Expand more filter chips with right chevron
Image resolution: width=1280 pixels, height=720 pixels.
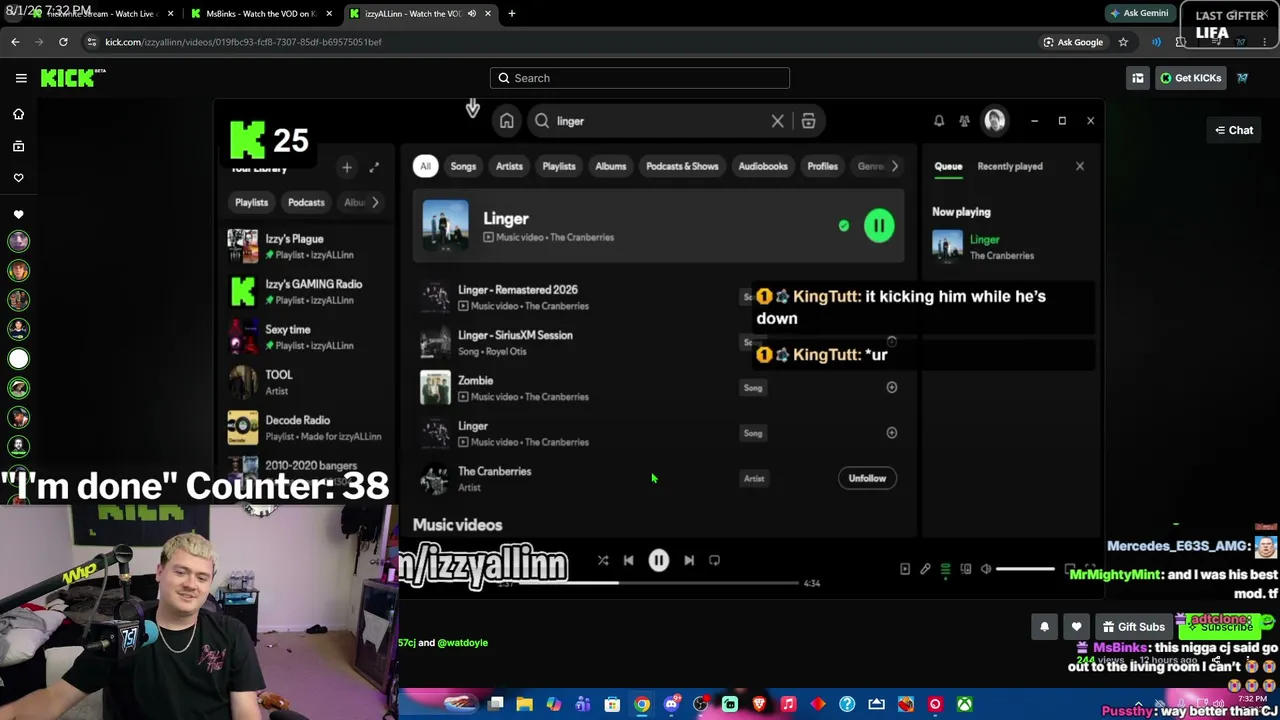pyautogui.click(x=895, y=166)
